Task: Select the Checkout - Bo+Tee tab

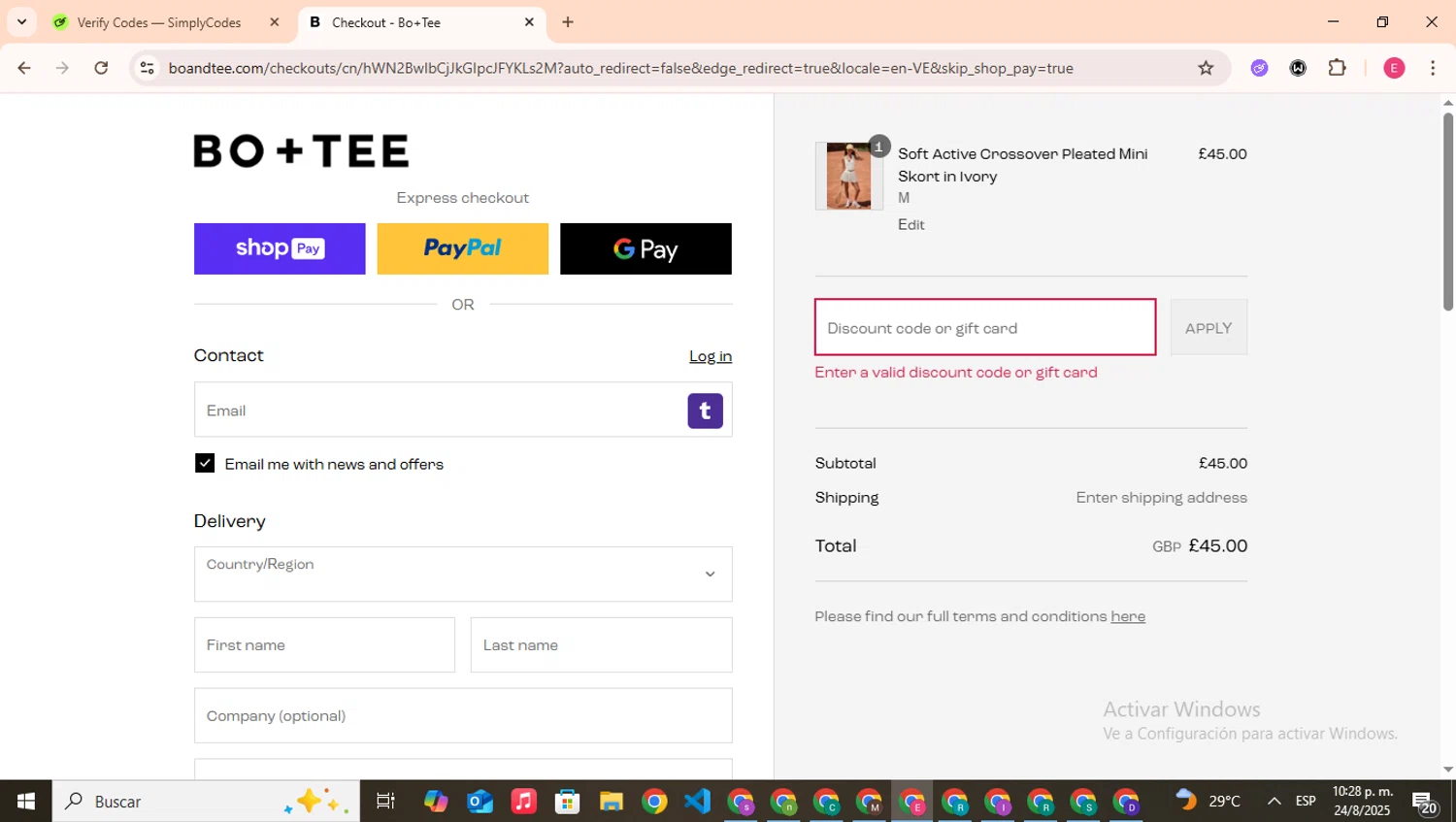Action: pyautogui.click(x=422, y=22)
